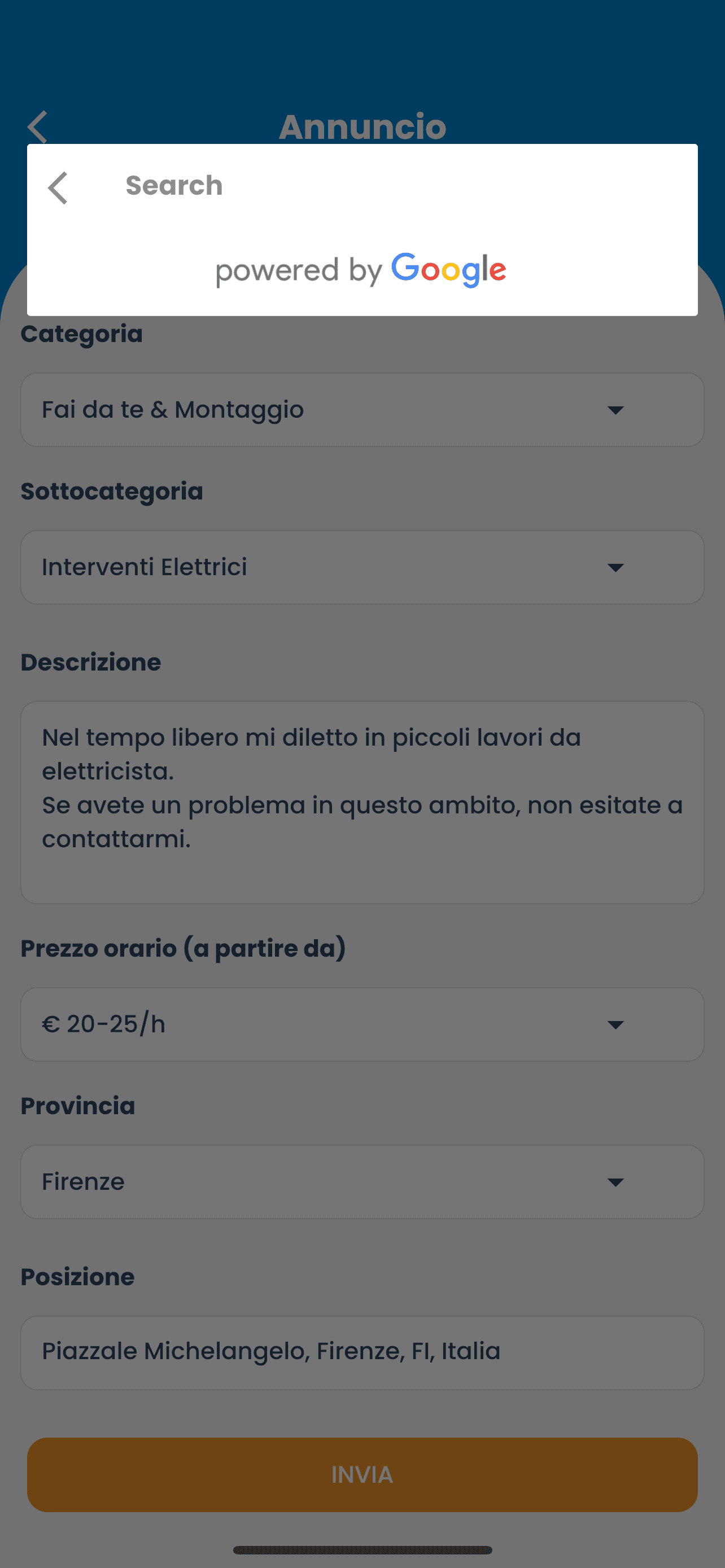Click the Provincia dropdown arrow
Image resolution: width=725 pixels, height=1568 pixels.
click(x=615, y=1182)
